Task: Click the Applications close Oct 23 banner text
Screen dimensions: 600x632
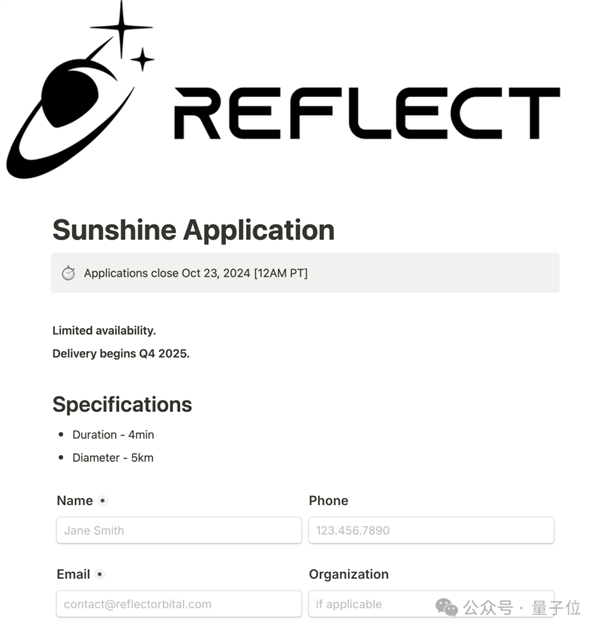Action: (x=195, y=273)
